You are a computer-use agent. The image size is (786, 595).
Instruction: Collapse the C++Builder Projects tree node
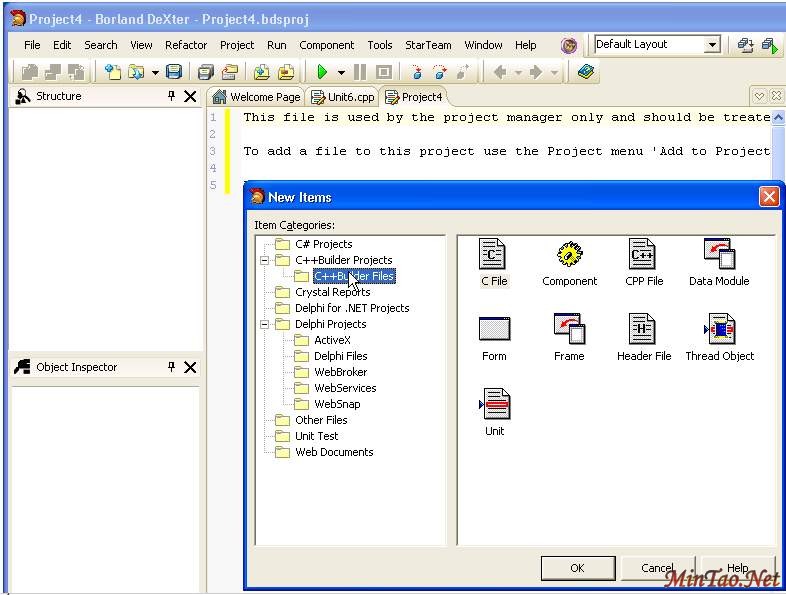pos(265,260)
